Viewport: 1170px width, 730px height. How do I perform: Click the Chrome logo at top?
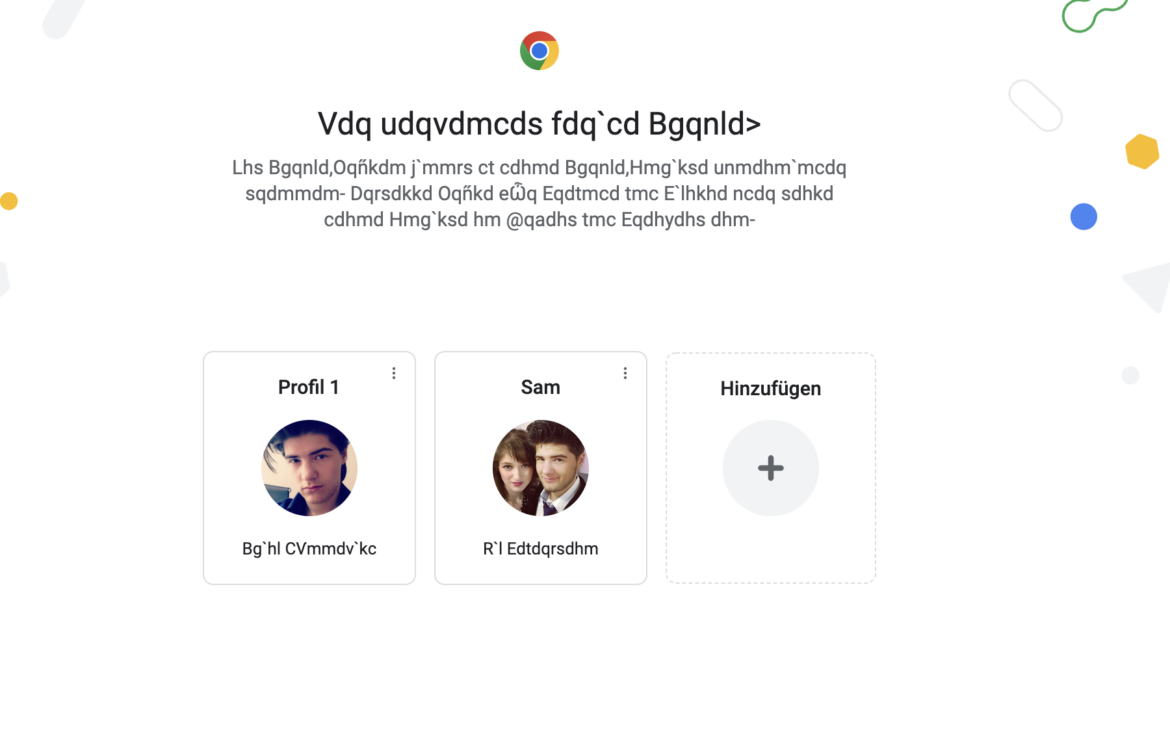point(539,50)
